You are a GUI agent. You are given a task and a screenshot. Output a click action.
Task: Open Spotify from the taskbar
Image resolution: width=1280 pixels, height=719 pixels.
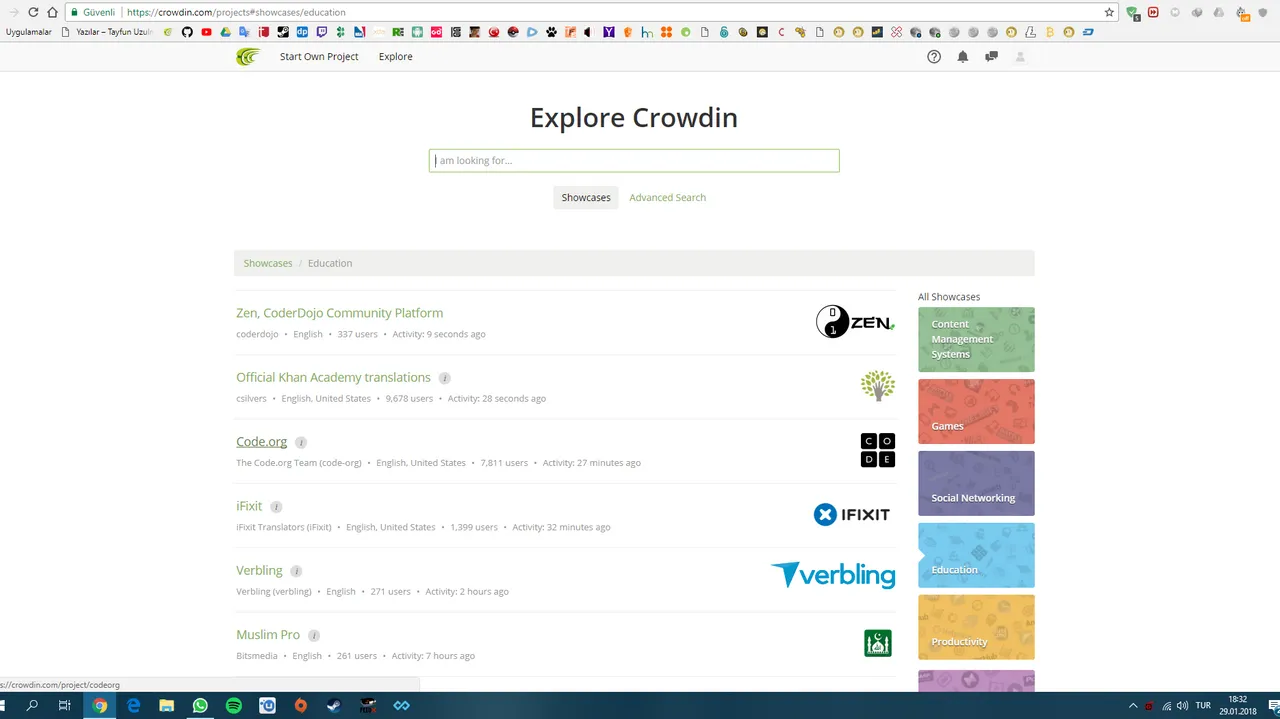tap(234, 705)
